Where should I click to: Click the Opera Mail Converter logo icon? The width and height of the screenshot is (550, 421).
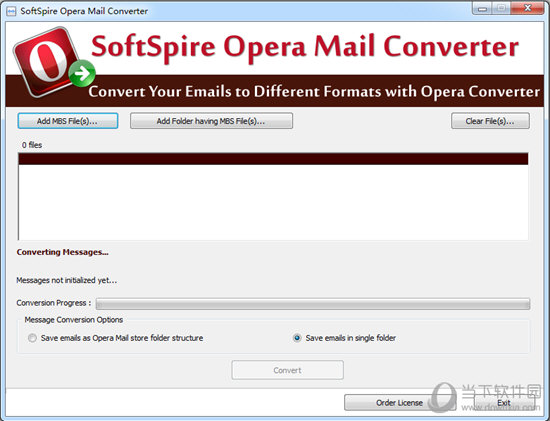click(53, 62)
